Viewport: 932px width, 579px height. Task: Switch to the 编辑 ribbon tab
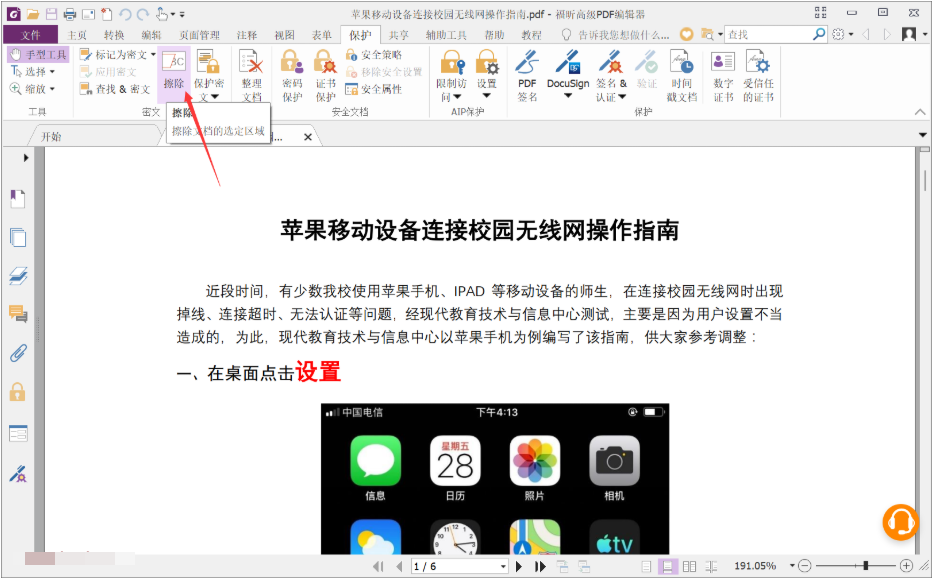(151, 35)
